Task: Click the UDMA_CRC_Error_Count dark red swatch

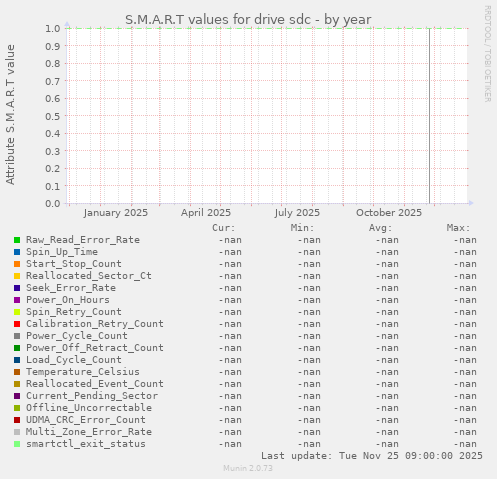Action: point(17,420)
